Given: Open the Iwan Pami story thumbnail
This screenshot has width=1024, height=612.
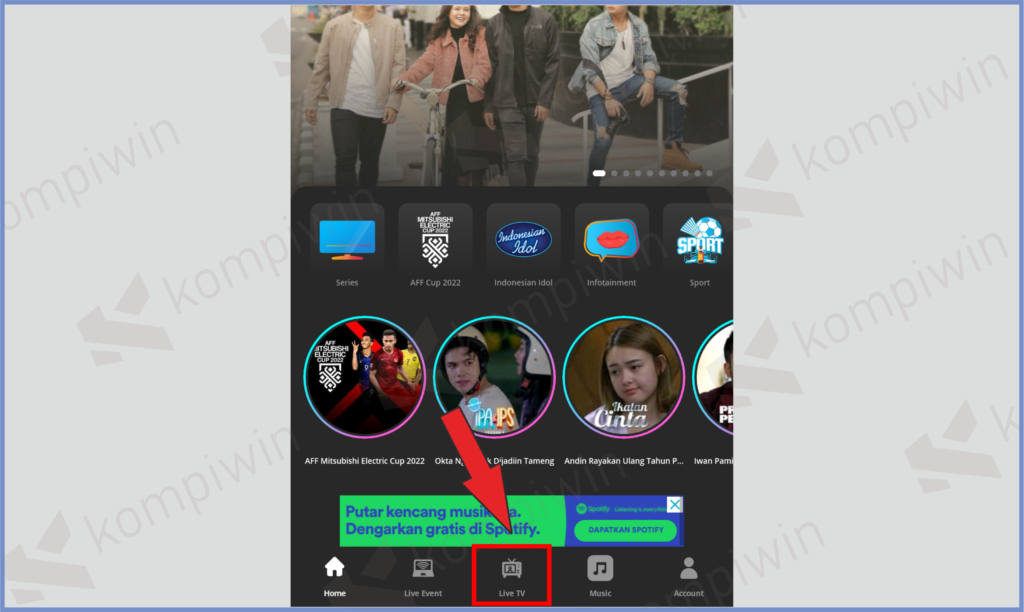Looking at the screenshot, I should click(713, 377).
